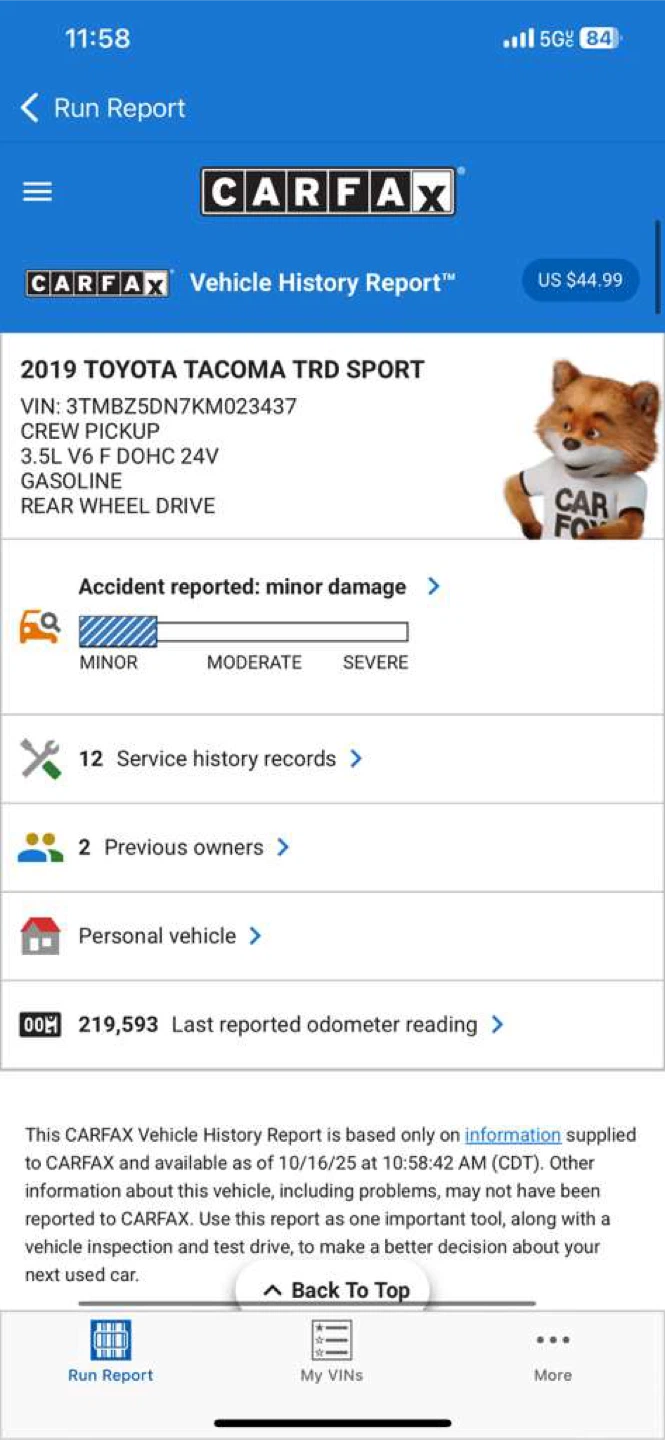Expand the Personal vehicle chevron
Screen dimensions: 665x1440
point(255,936)
